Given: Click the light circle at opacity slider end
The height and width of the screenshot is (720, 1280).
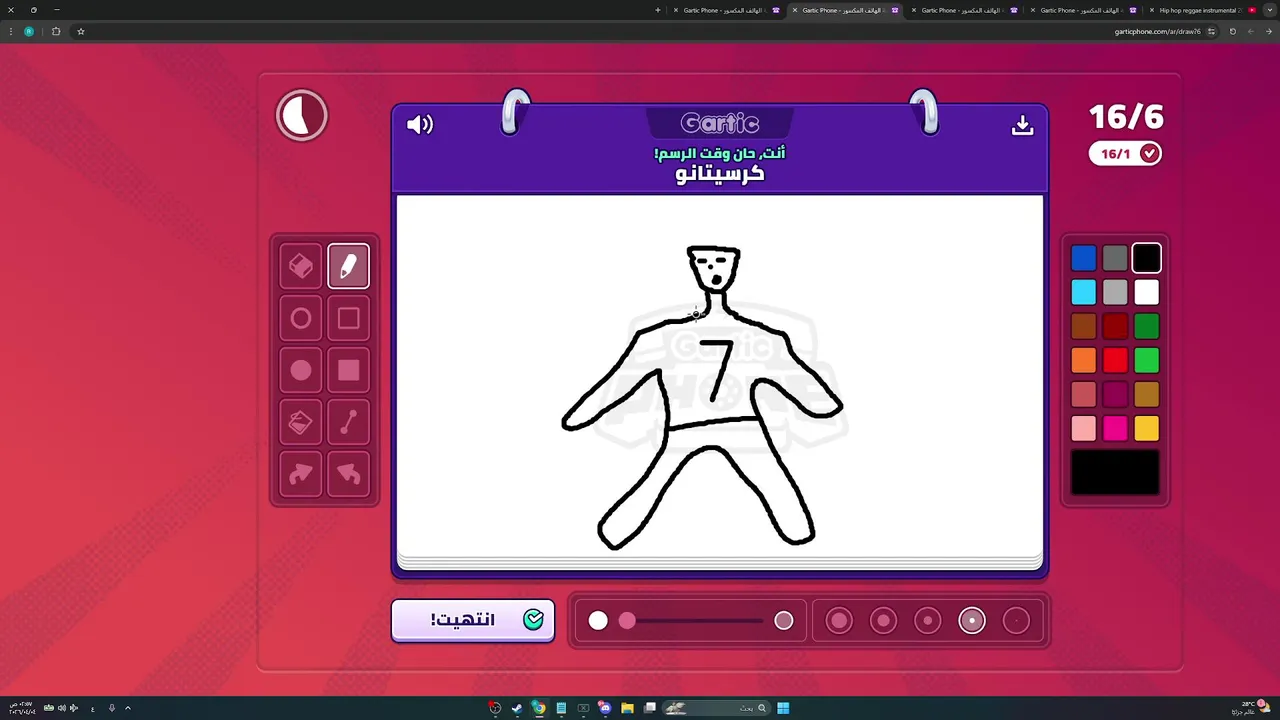Looking at the screenshot, I should pos(784,621).
